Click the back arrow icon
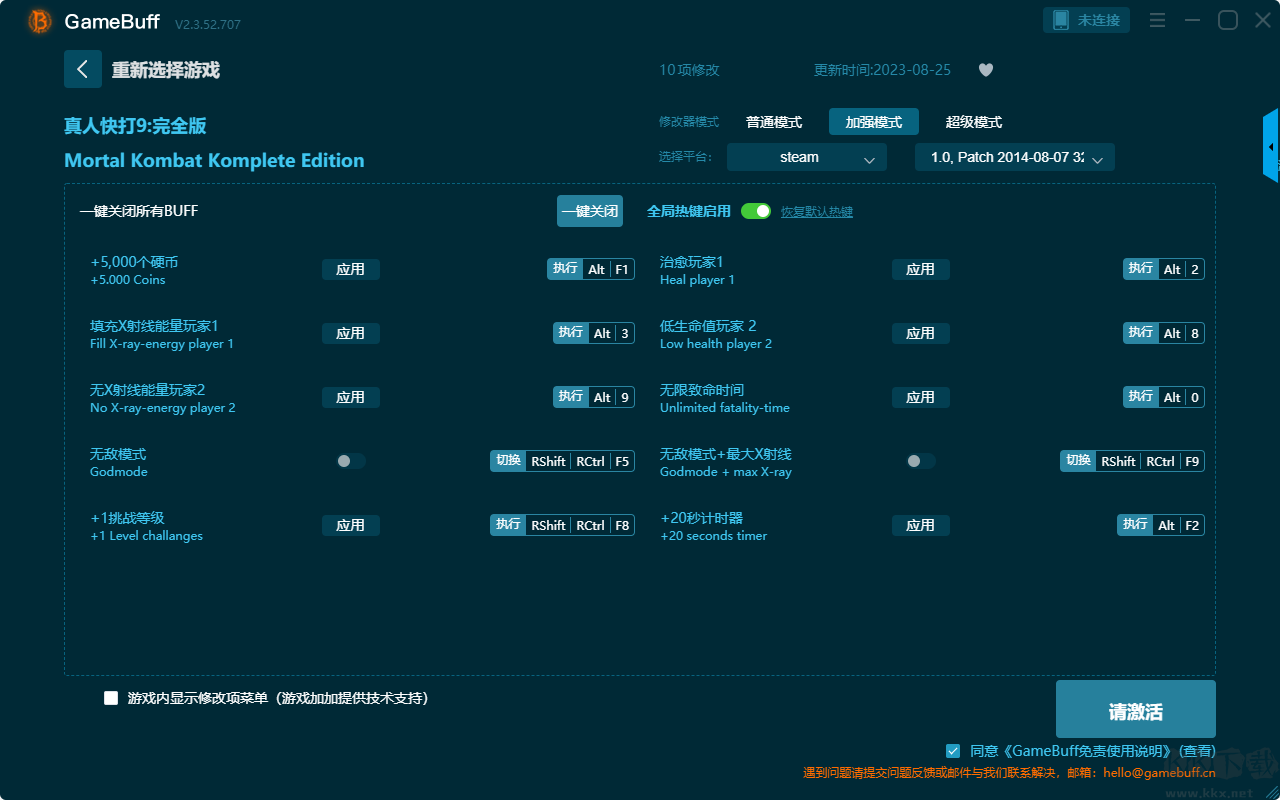The image size is (1280, 800). [x=83, y=69]
